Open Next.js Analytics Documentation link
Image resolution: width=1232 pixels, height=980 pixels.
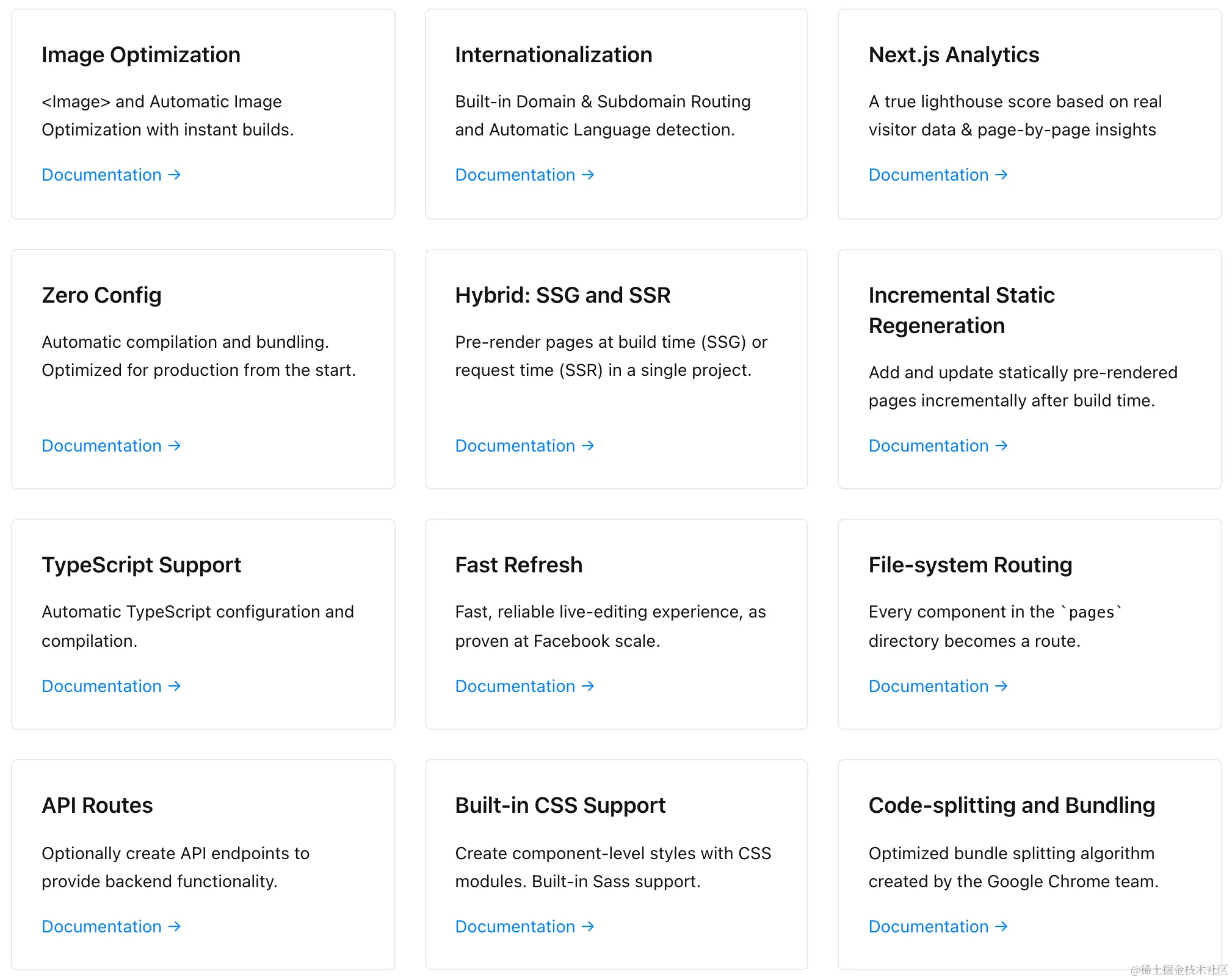click(929, 175)
